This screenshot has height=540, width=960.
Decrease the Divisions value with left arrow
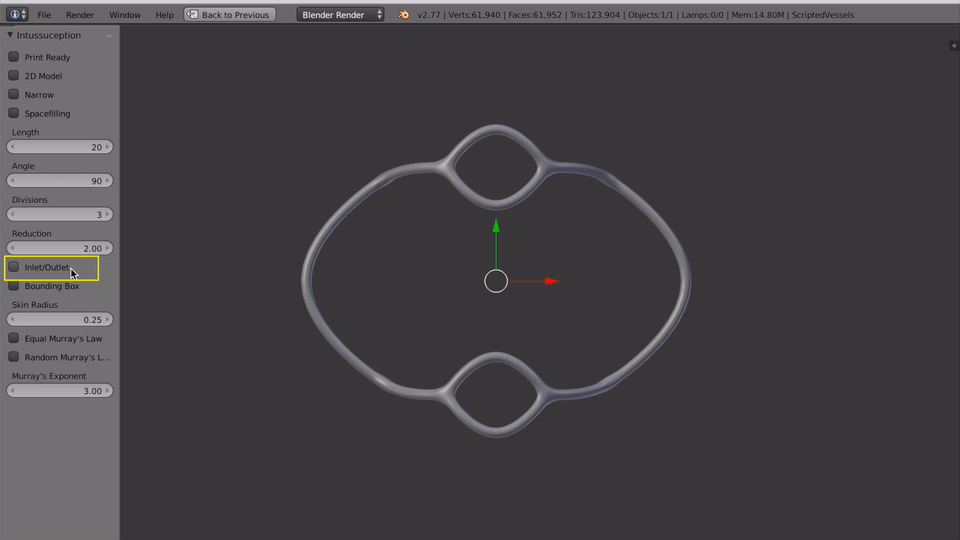pyautogui.click(x=12, y=214)
